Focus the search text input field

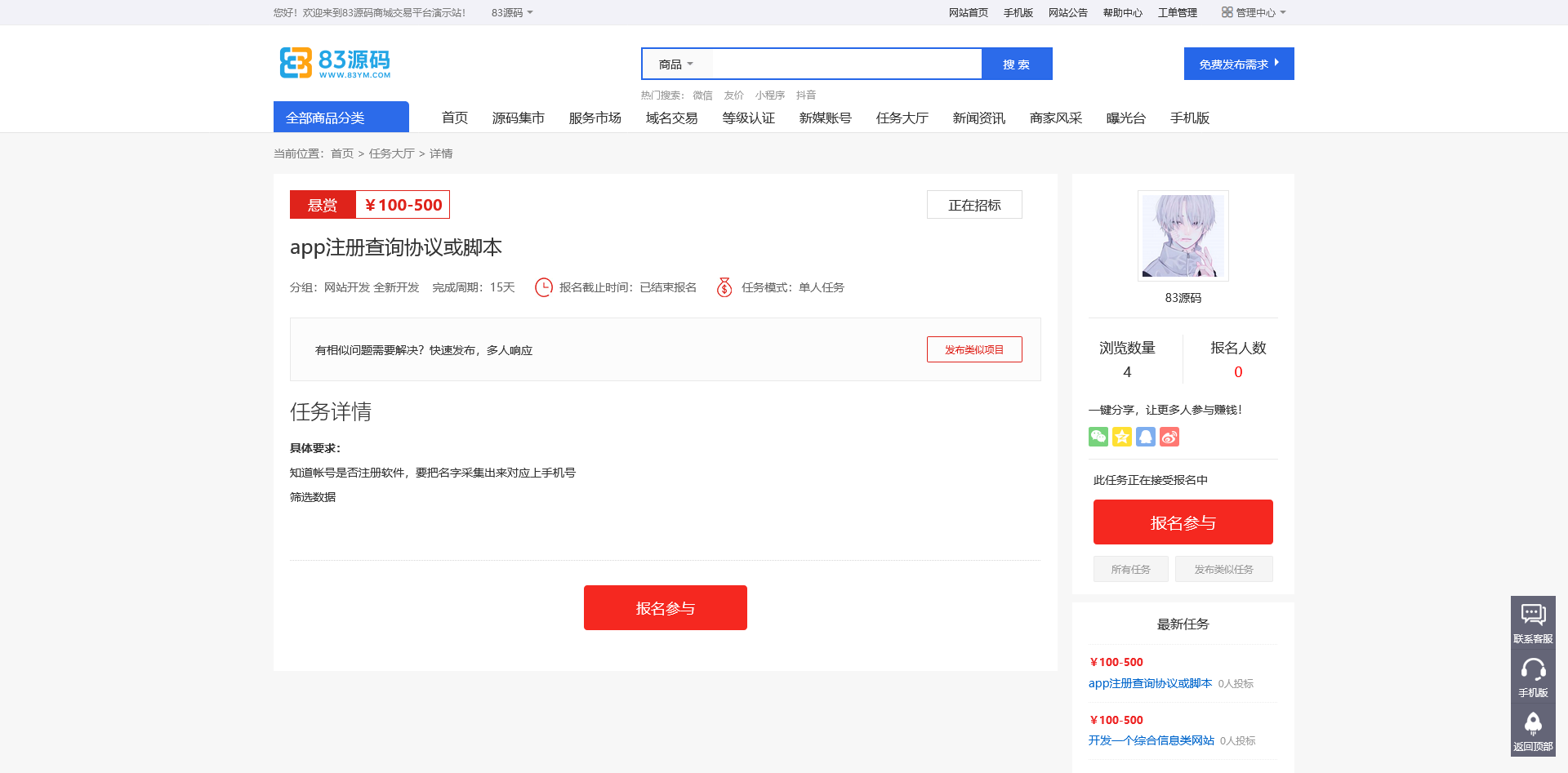click(847, 64)
